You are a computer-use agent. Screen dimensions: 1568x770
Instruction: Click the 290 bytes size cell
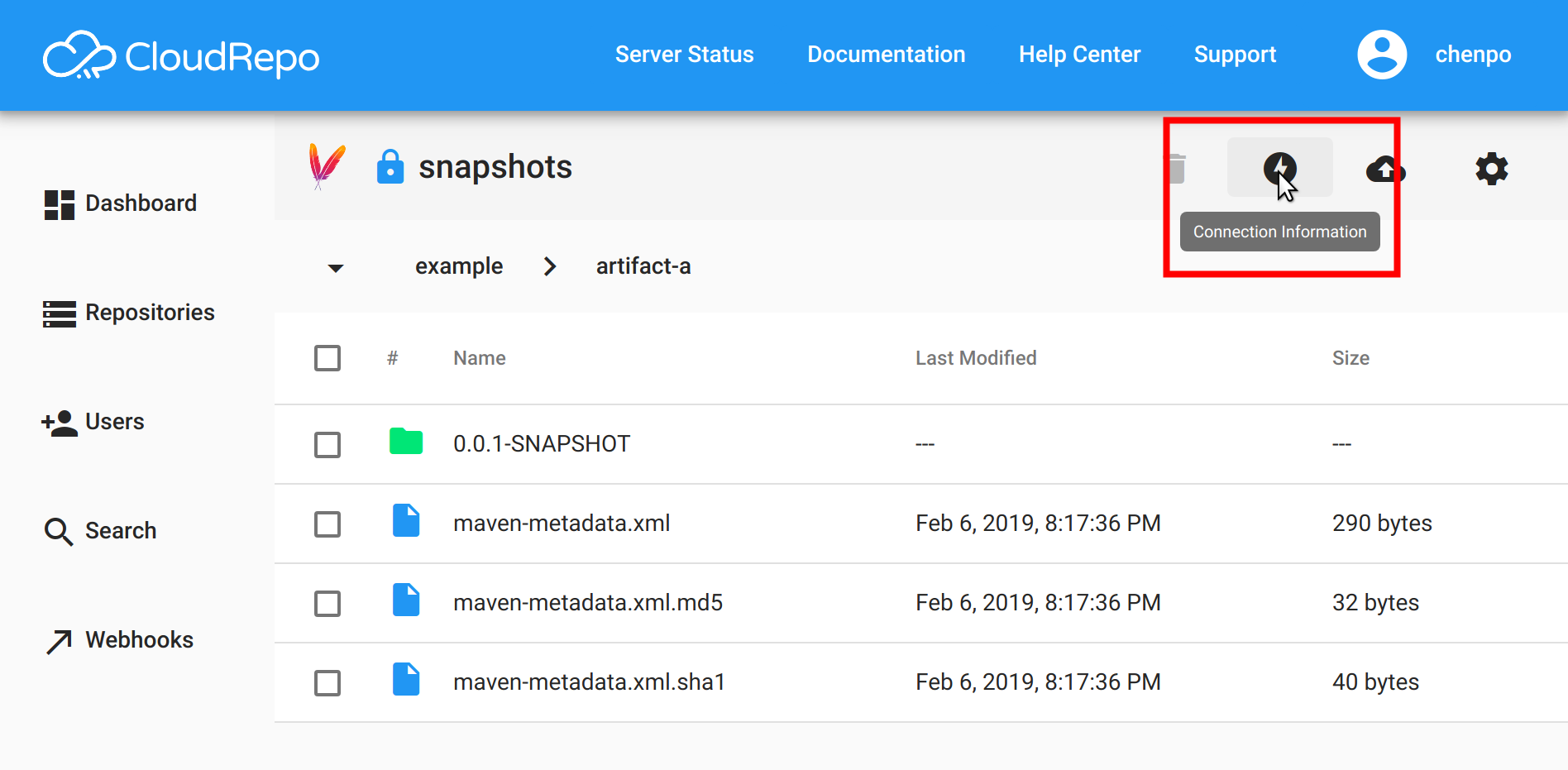(1382, 524)
